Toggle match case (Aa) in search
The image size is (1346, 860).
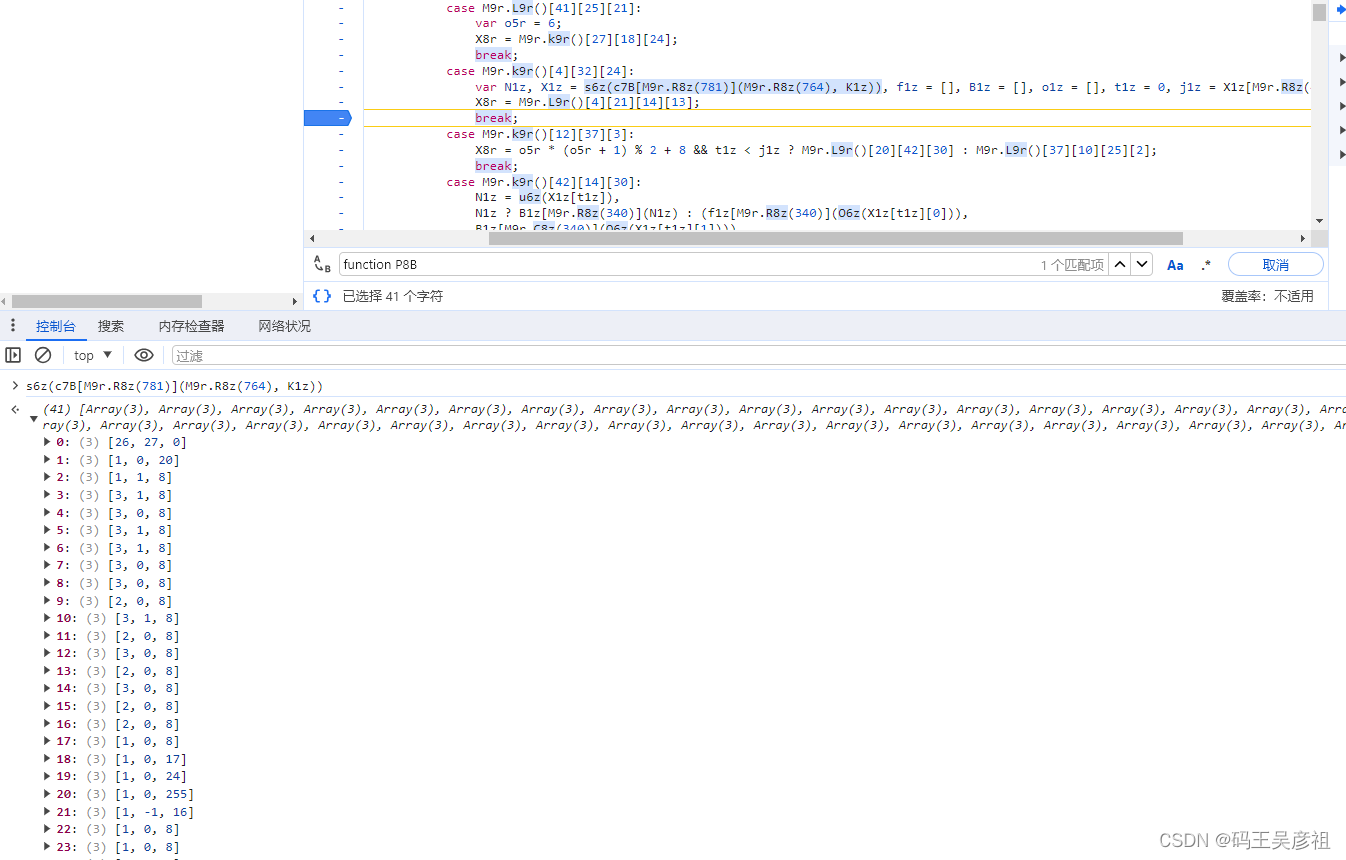(1175, 265)
